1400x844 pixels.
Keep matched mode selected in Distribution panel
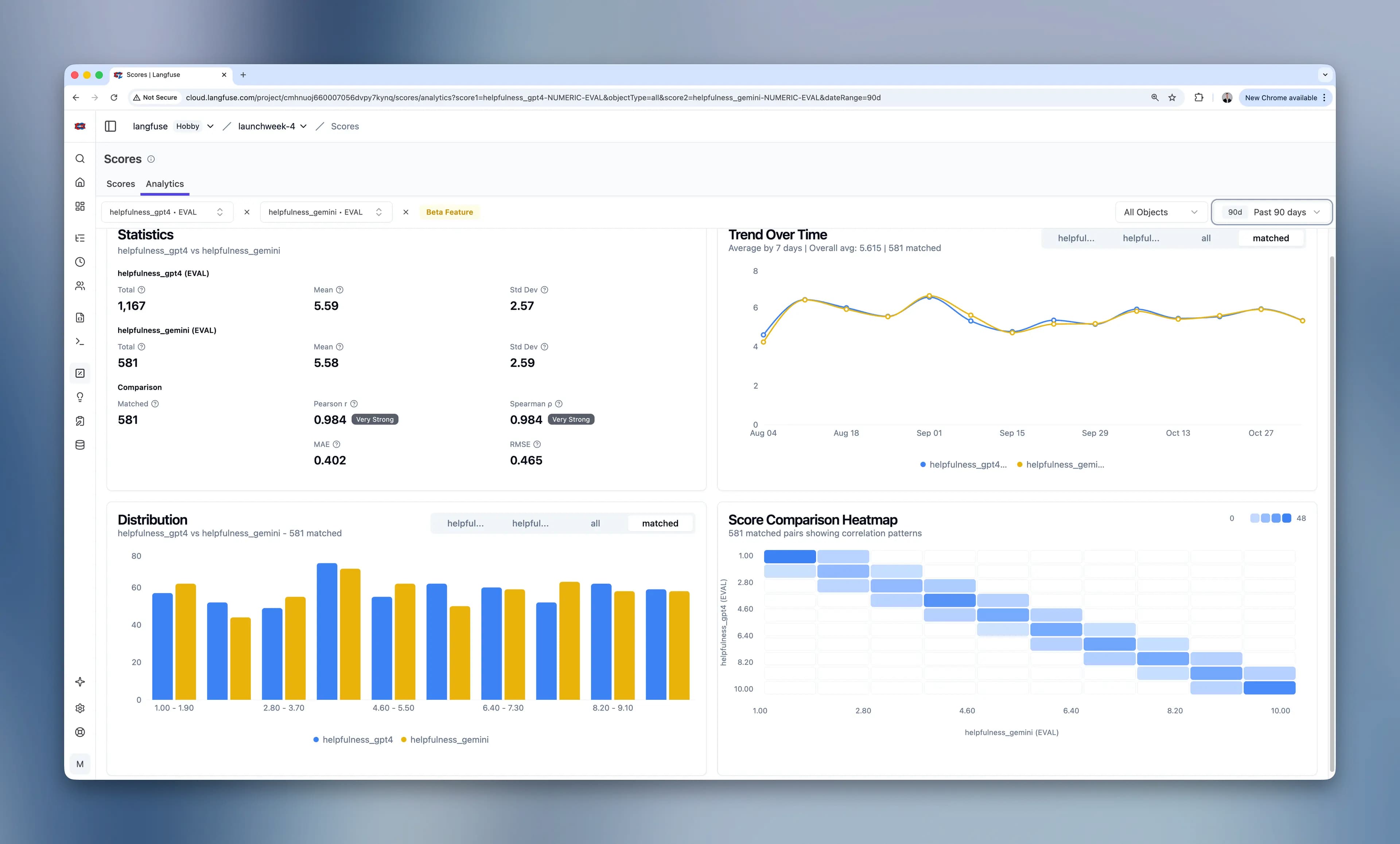(660, 523)
